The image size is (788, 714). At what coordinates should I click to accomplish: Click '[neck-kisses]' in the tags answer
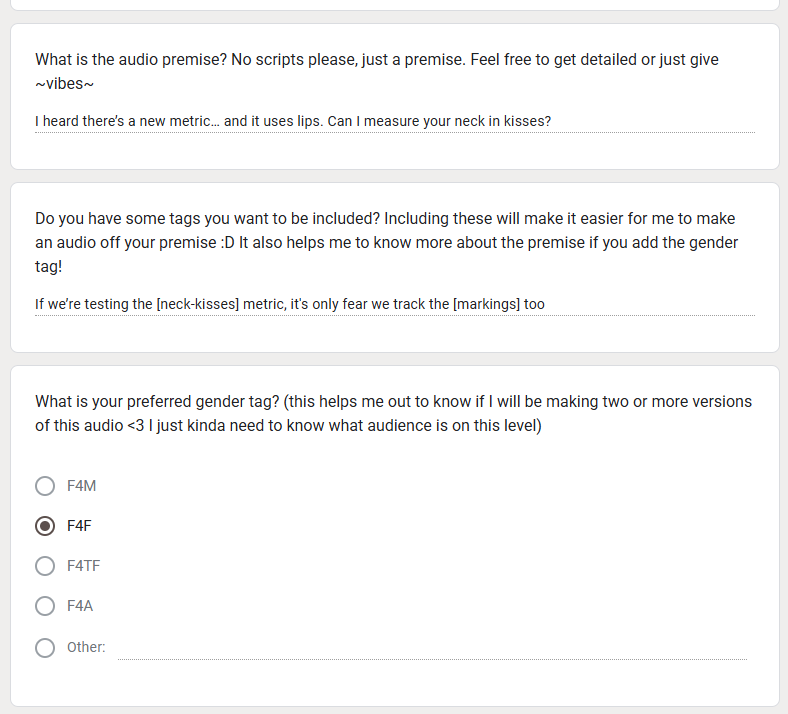[x=198, y=304]
